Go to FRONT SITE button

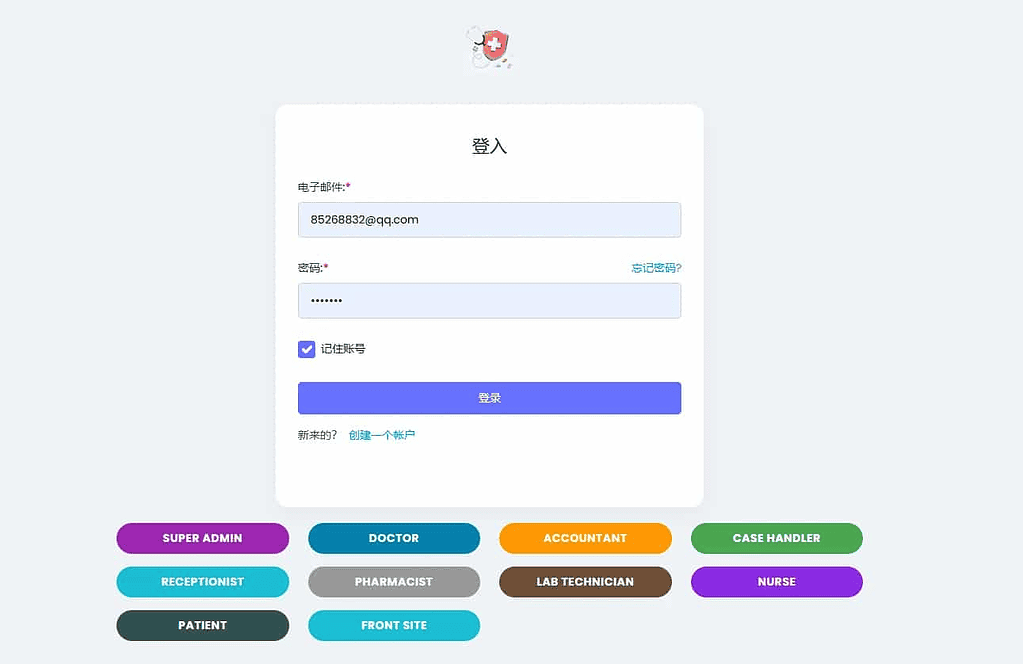click(394, 626)
